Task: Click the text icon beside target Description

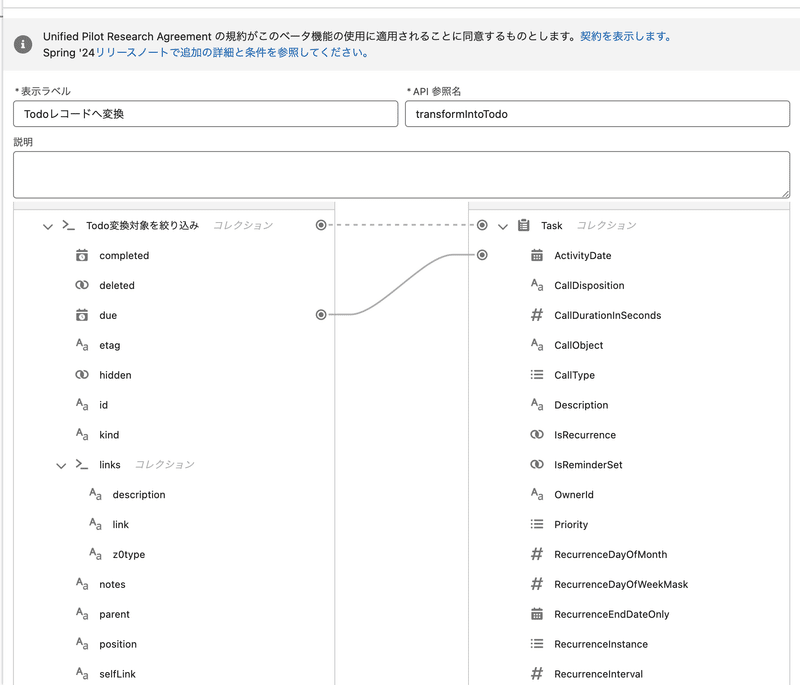Action: pyautogui.click(x=537, y=404)
